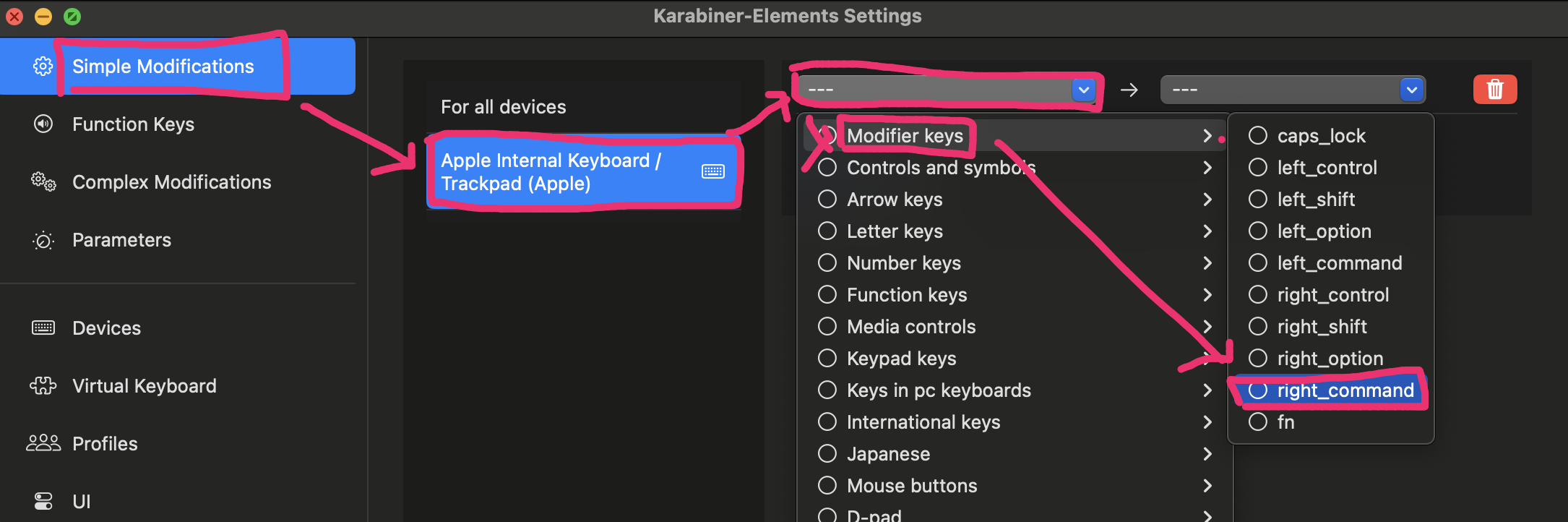The height and width of the screenshot is (522, 1568).
Task: Click the Virtual Keyboard puzzle icon
Action: (43, 385)
